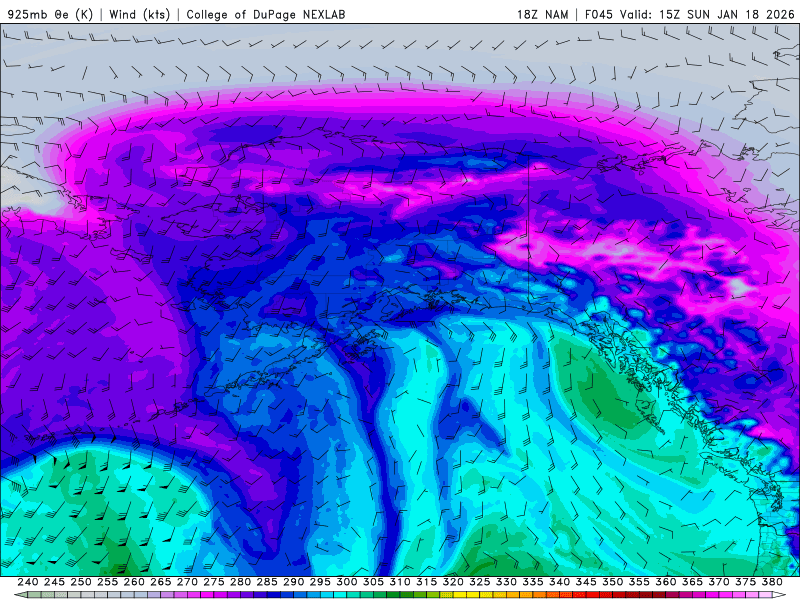800x600 pixels.
Task: Click the 295 color scale label
Action: click(x=320, y=582)
